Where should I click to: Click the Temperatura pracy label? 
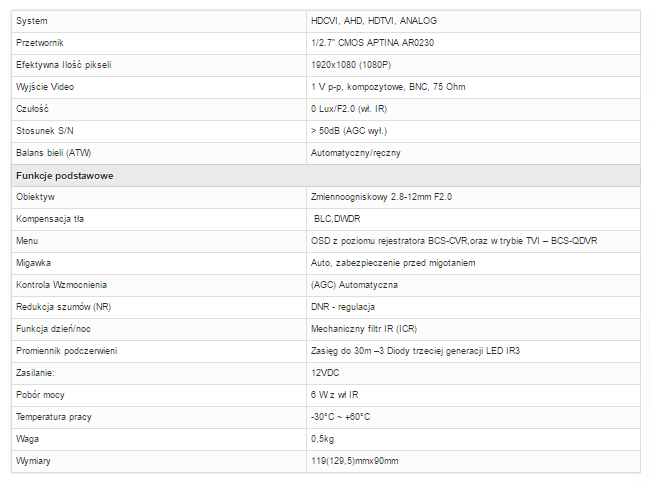(x=53, y=417)
